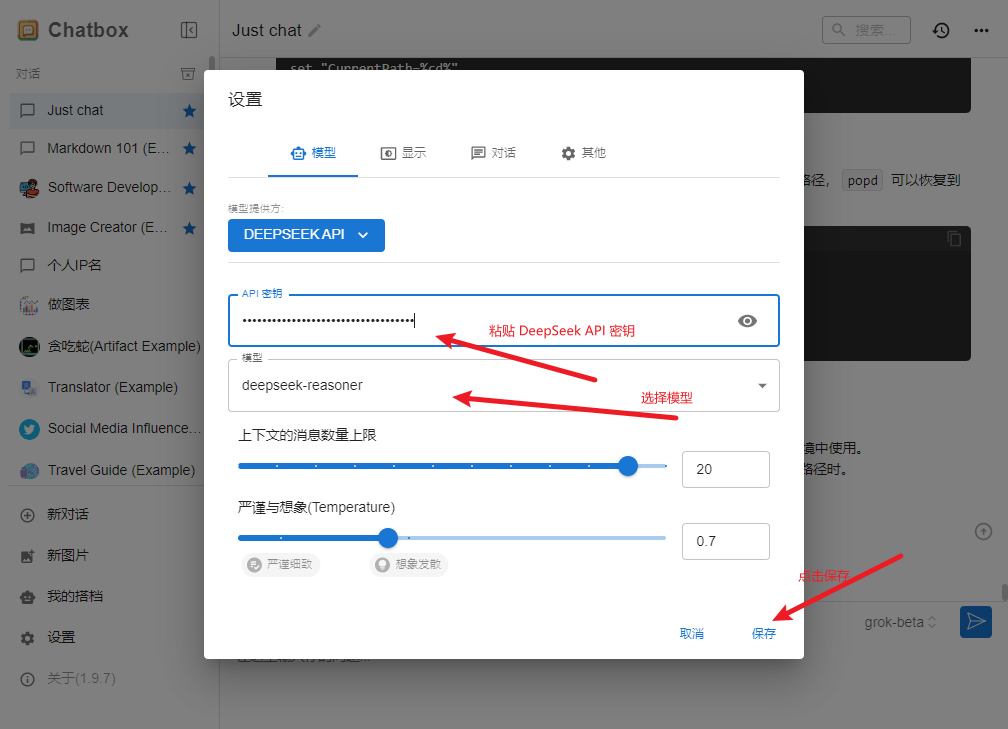The width and height of the screenshot is (1008, 729).
Task: Open the conversation filter icon above the list
Action: (x=188, y=73)
